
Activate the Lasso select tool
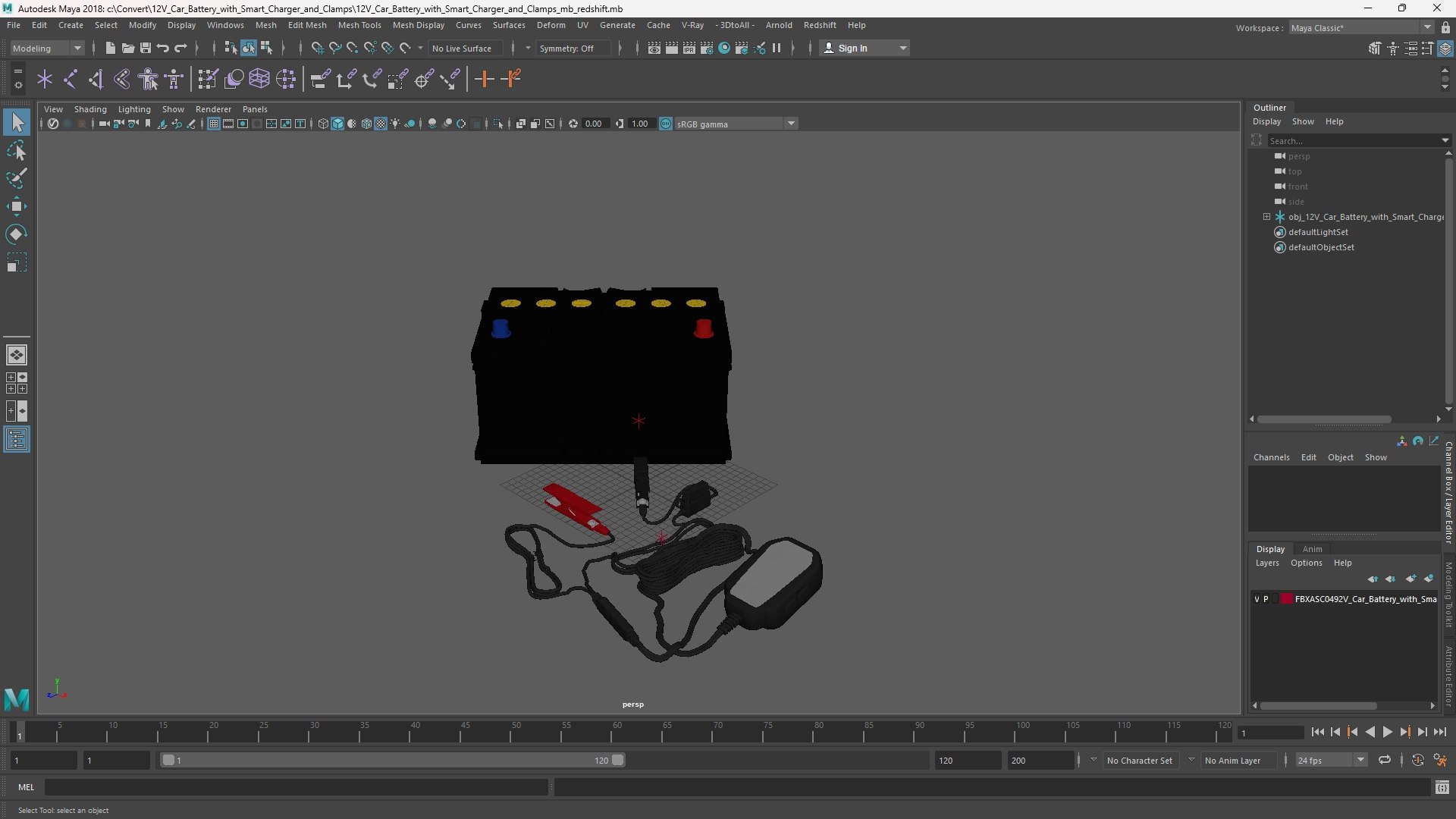point(17,151)
